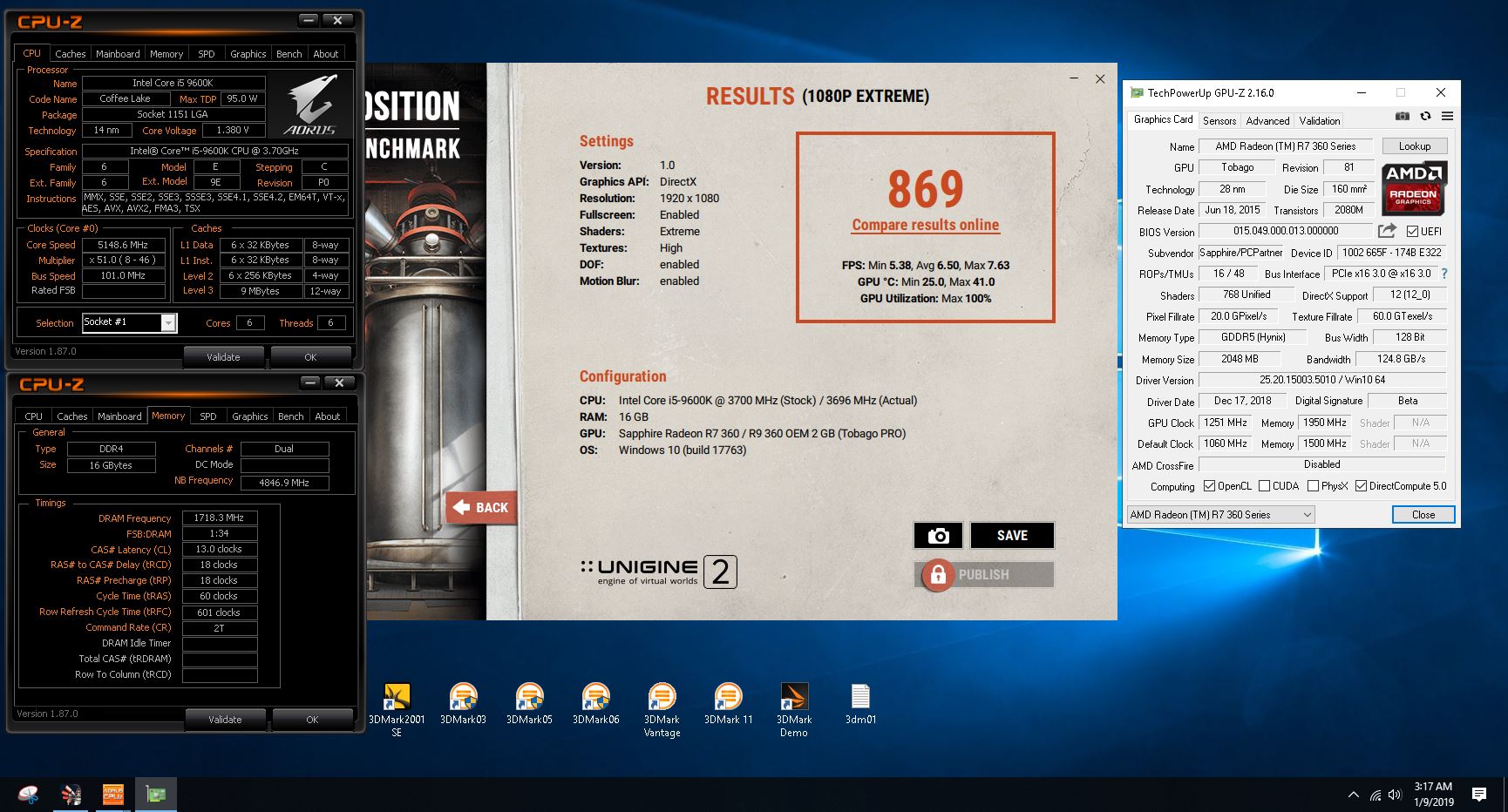The height and width of the screenshot is (812, 1508).
Task: Toggle the DirectCompute 5.0 checkbox
Action: point(1361,486)
